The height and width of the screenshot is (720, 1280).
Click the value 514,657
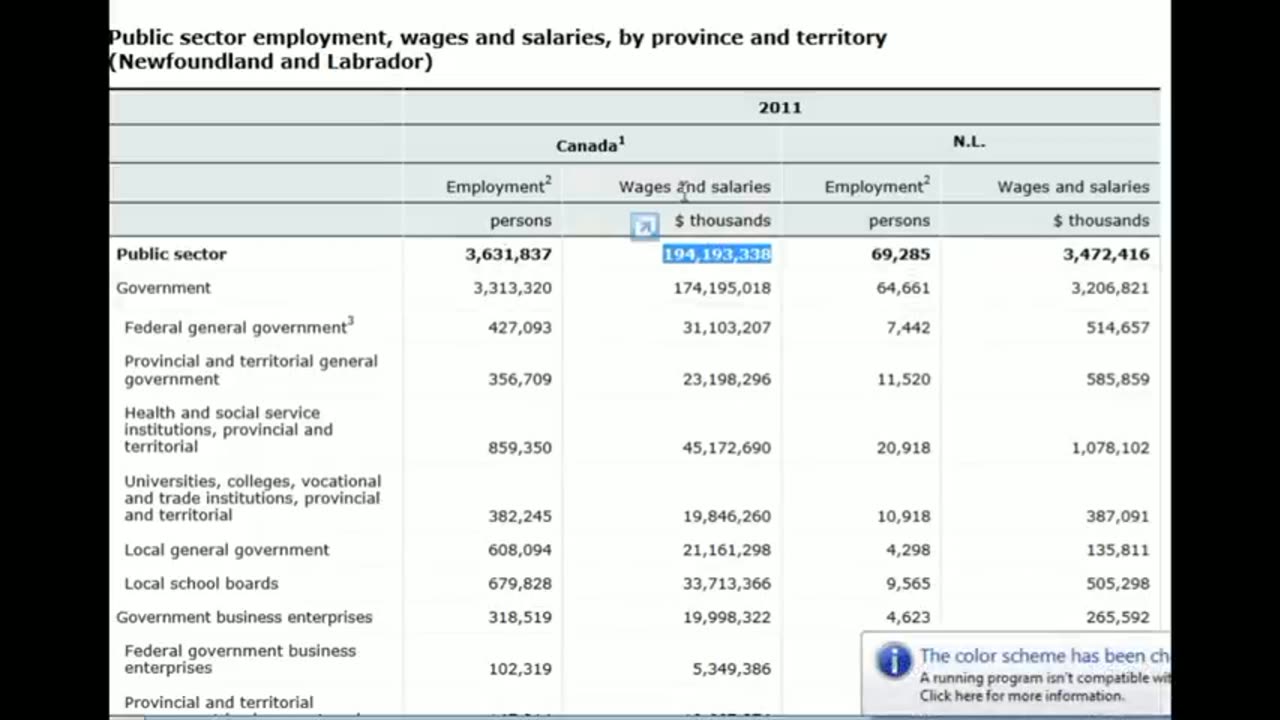click(x=1118, y=328)
